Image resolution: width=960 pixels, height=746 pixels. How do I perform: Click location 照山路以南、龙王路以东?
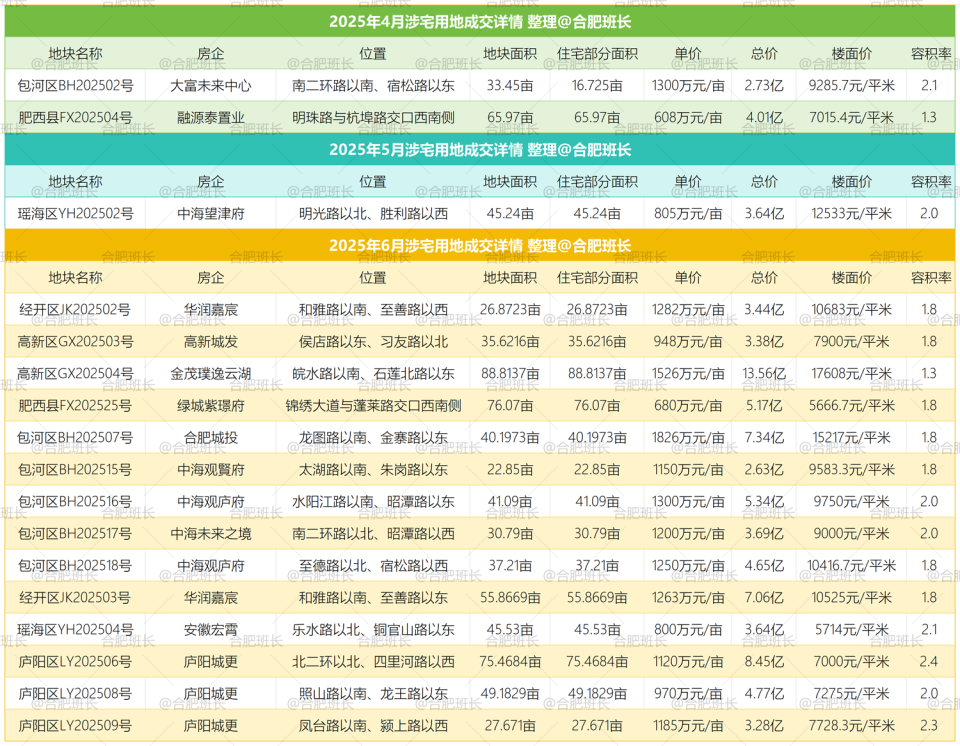point(373,694)
